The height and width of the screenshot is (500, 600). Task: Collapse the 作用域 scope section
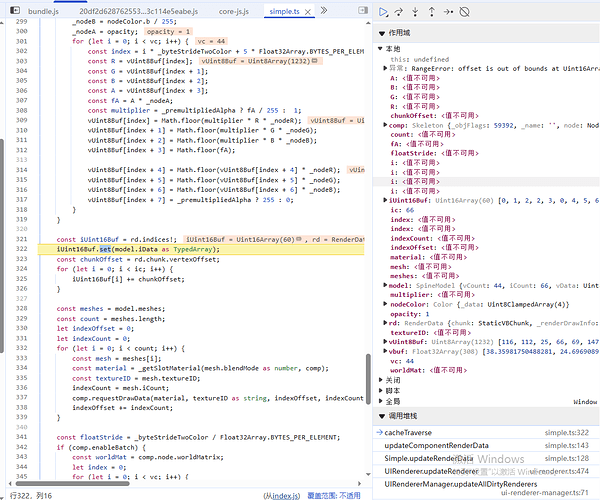tap(397, 32)
